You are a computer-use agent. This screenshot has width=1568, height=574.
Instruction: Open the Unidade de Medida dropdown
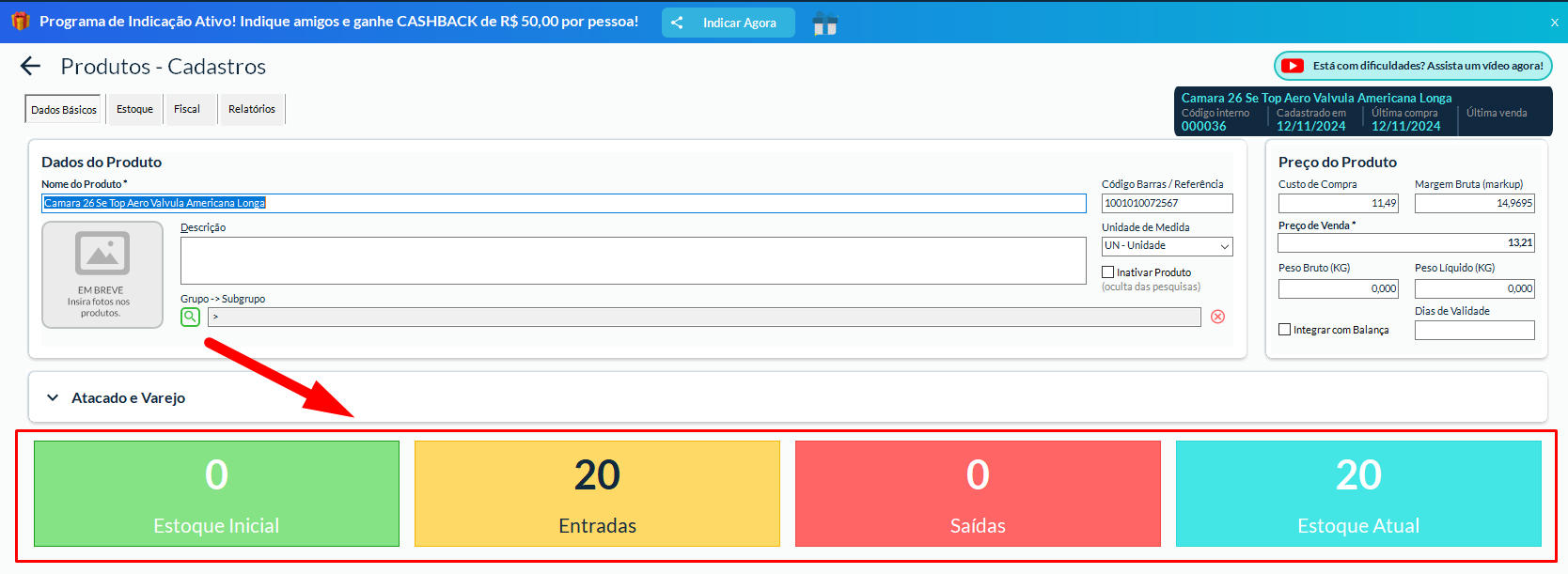[x=1167, y=246]
